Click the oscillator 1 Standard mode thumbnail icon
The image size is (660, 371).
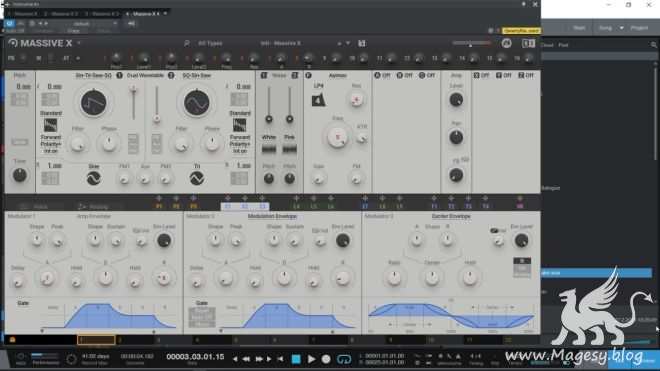point(51,125)
